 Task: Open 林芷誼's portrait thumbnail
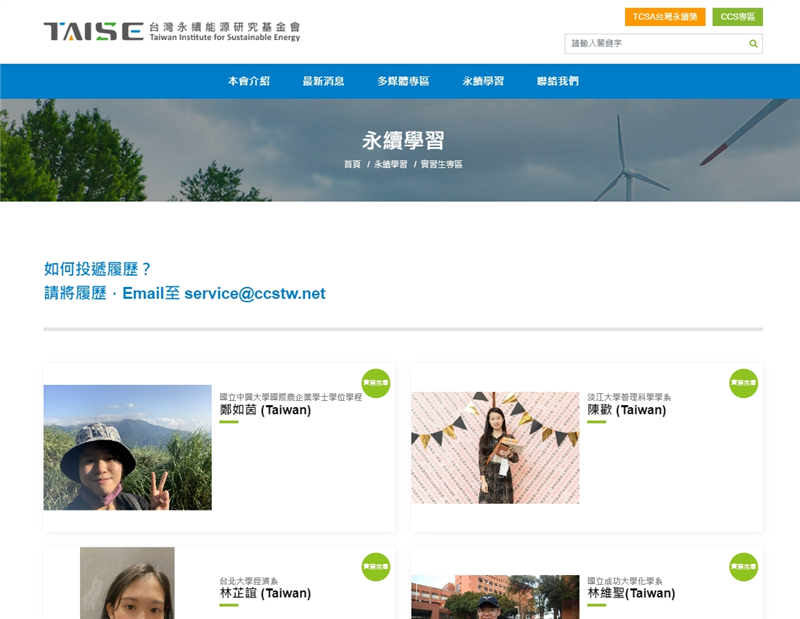(x=127, y=583)
